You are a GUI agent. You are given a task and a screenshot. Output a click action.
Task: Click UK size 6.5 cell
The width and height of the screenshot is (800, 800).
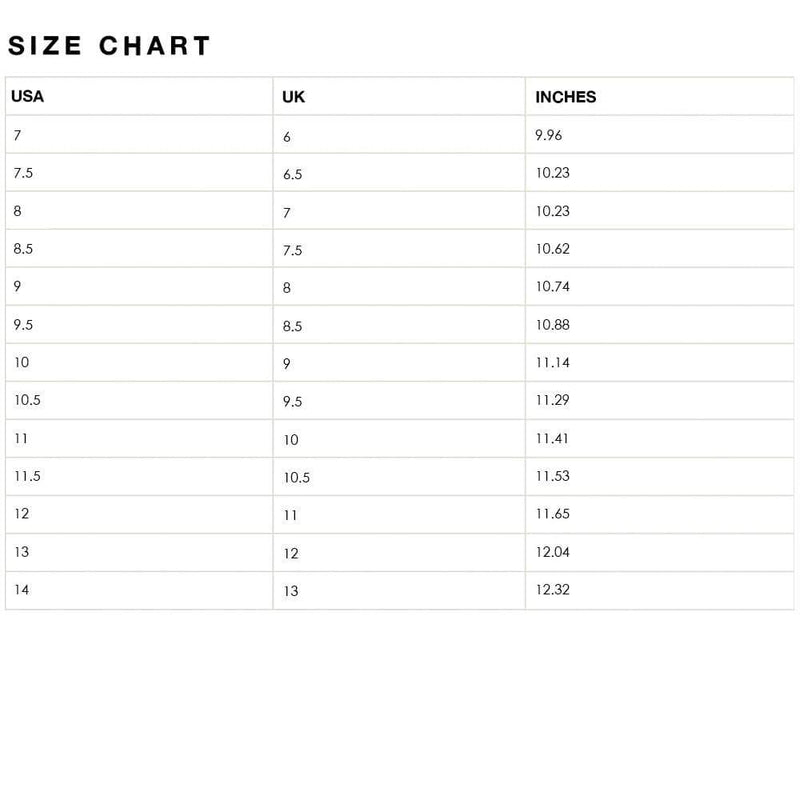click(x=292, y=174)
